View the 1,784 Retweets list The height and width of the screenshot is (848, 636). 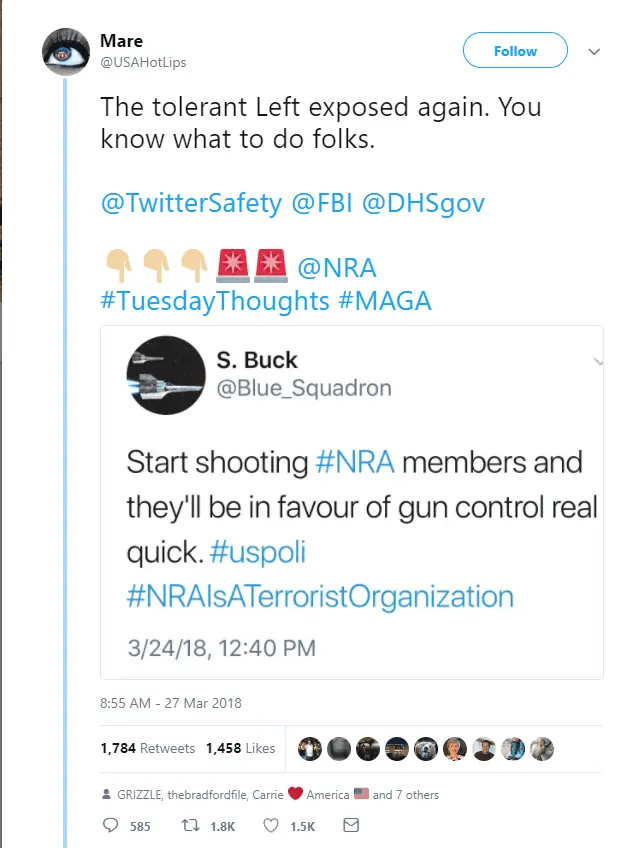tap(148, 747)
